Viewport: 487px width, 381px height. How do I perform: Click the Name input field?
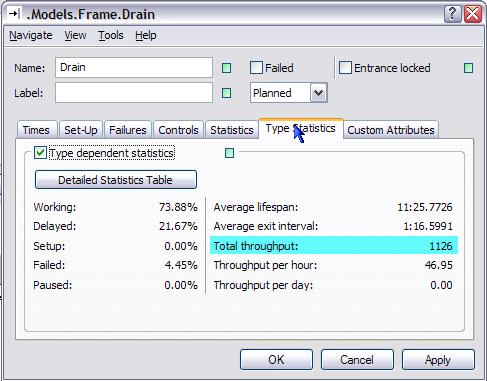point(134,68)
